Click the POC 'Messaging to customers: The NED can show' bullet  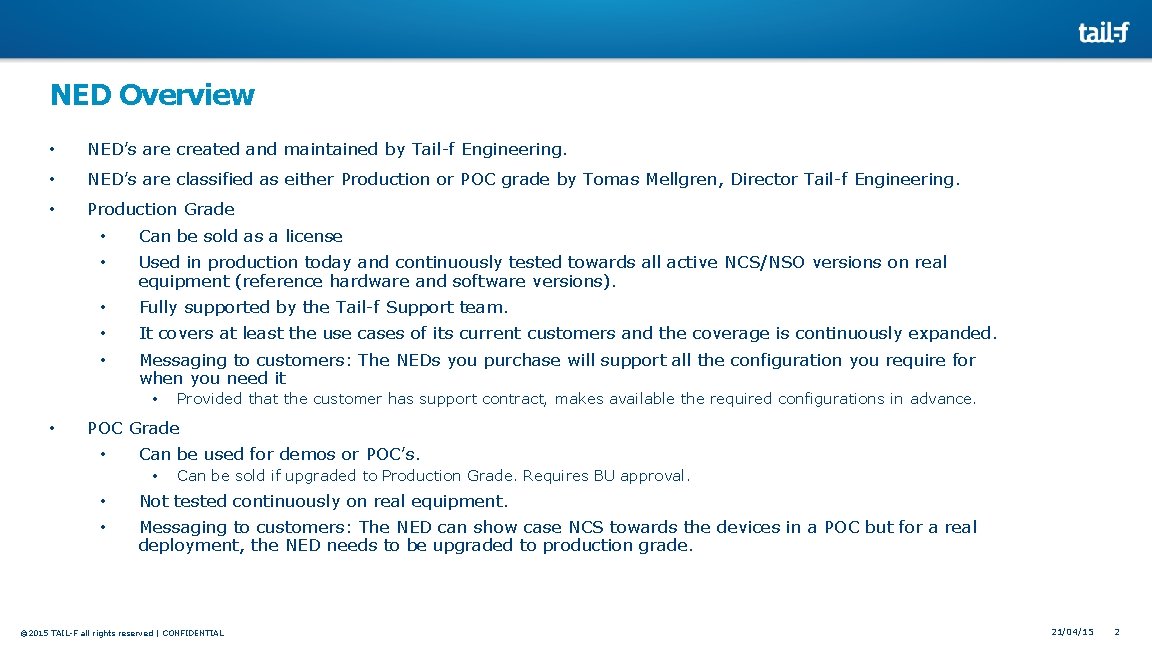click(x=558, y=536)
